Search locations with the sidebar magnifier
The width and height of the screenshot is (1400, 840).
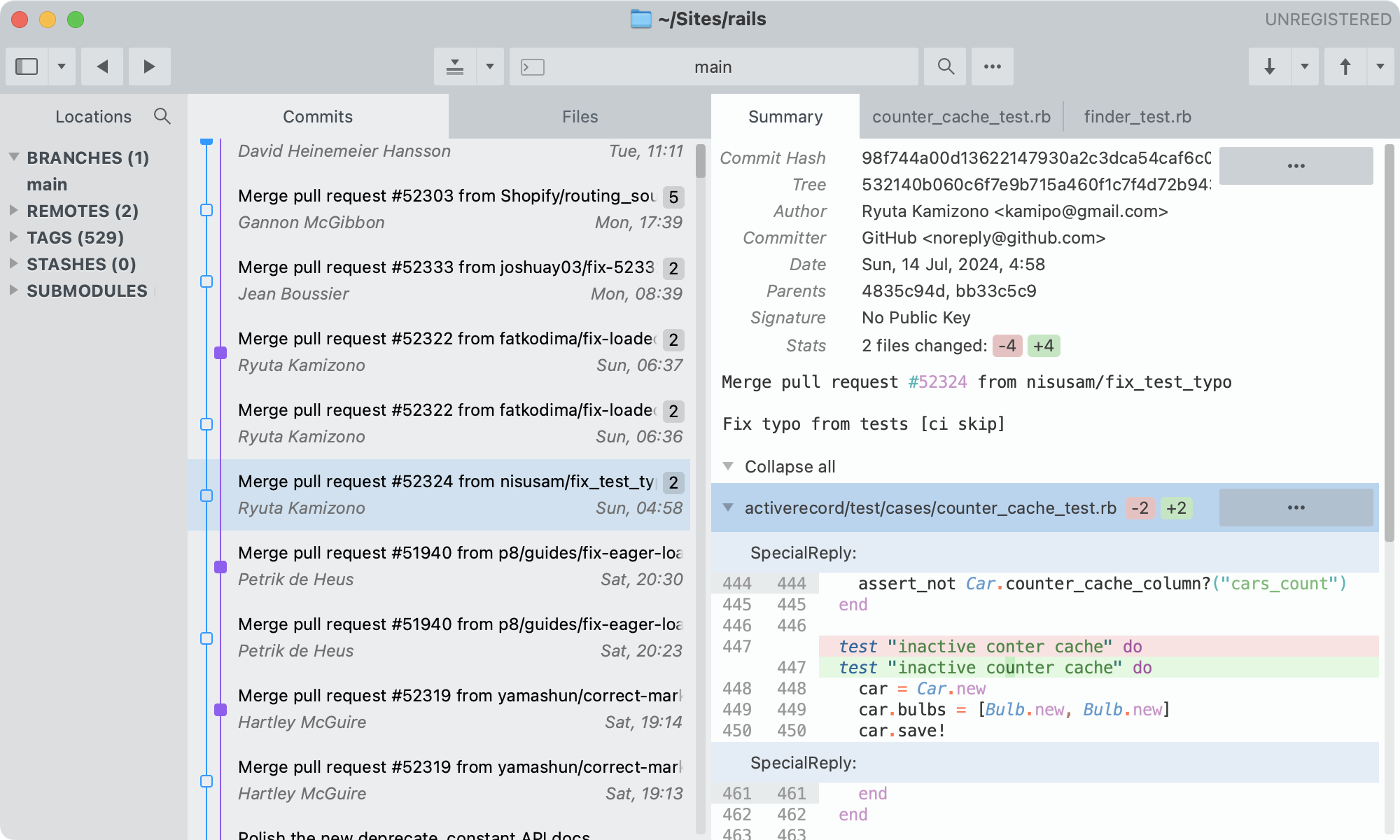(x=162, y=117)
